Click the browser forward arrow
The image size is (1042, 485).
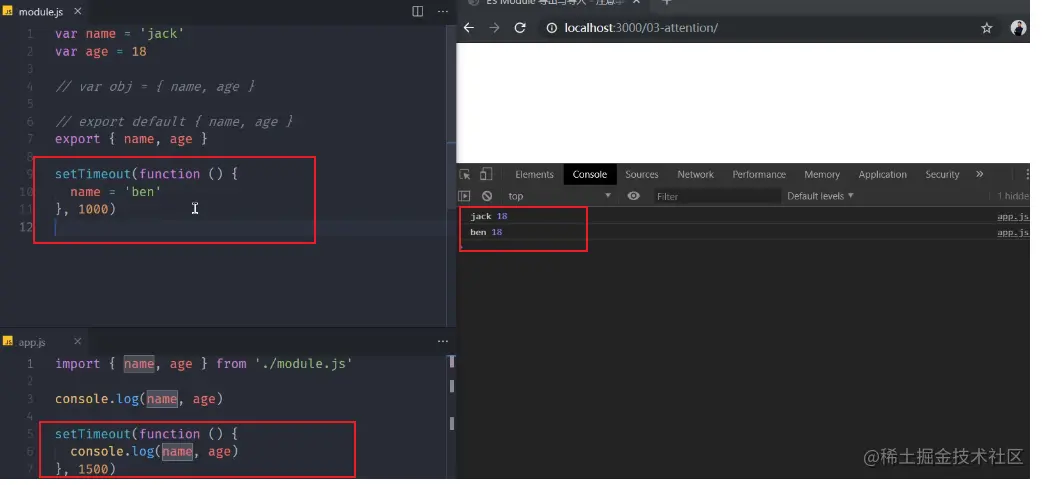coord(494,28)
